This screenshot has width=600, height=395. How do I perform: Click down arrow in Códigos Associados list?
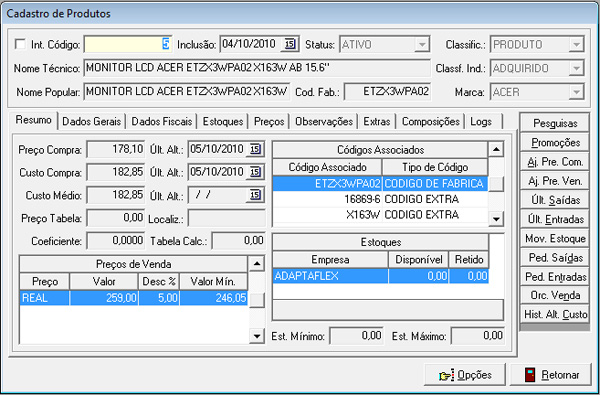(x=496, y=219)
